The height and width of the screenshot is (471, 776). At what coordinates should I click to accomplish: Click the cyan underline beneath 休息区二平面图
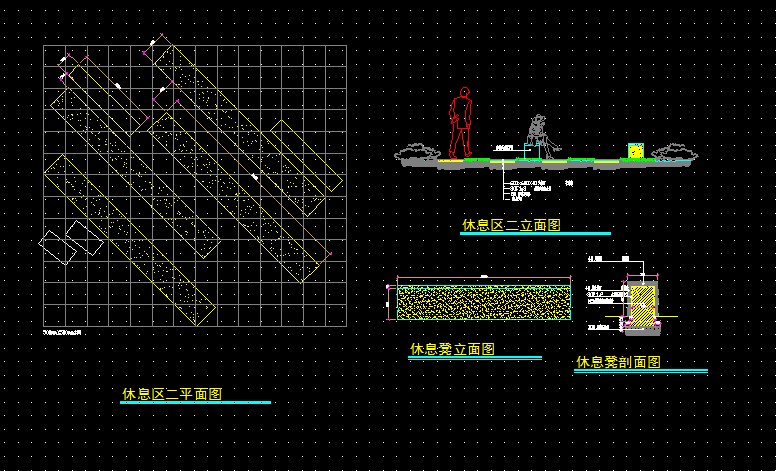click(195, 403)
